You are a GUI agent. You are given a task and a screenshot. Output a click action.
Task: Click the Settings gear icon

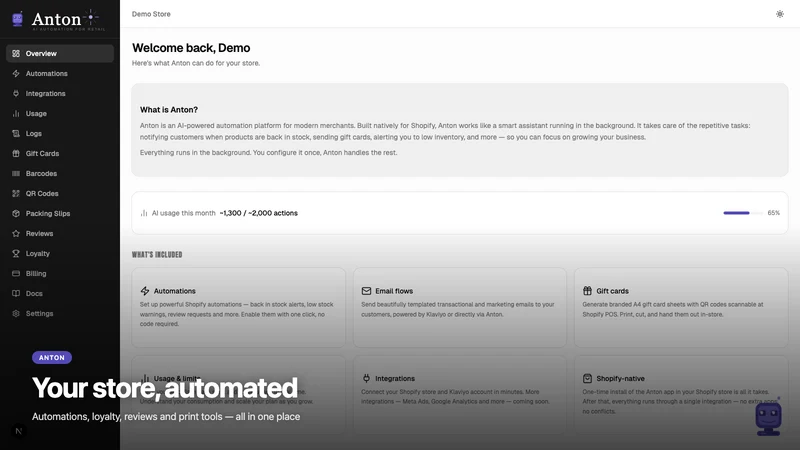click(x=16, y=313)
